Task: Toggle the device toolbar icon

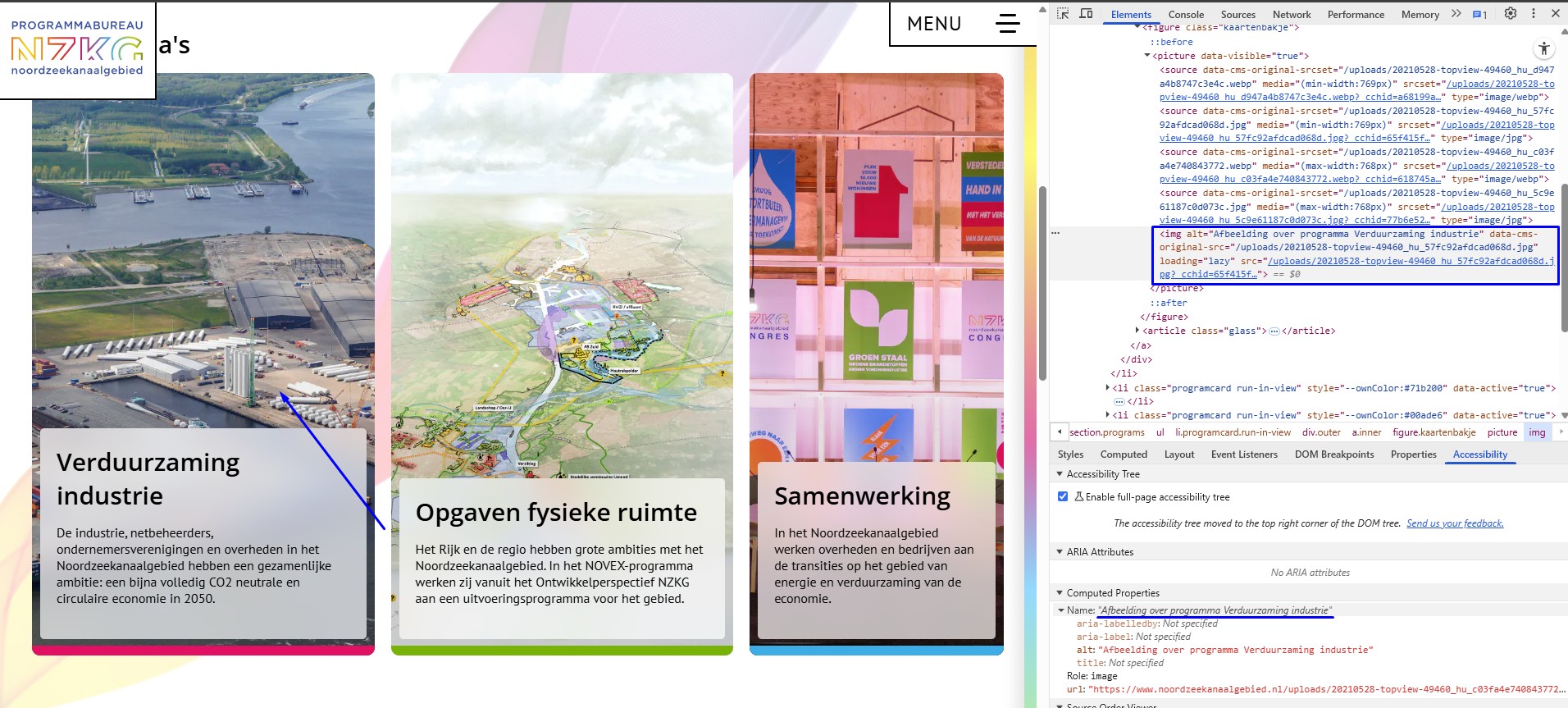Action: (x=1086, y=14)
